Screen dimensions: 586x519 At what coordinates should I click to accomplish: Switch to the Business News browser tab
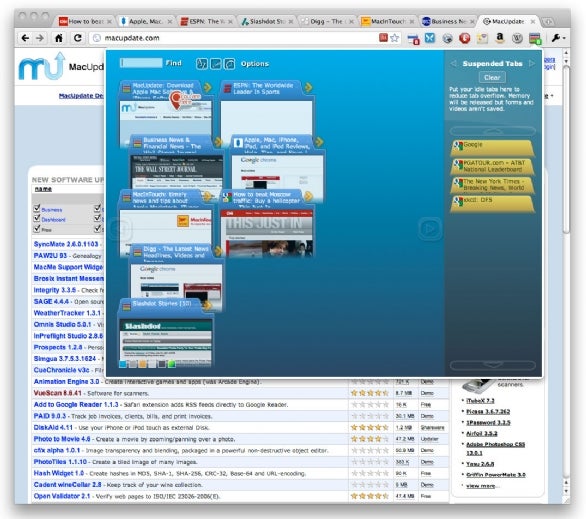[x=447, y=22]
